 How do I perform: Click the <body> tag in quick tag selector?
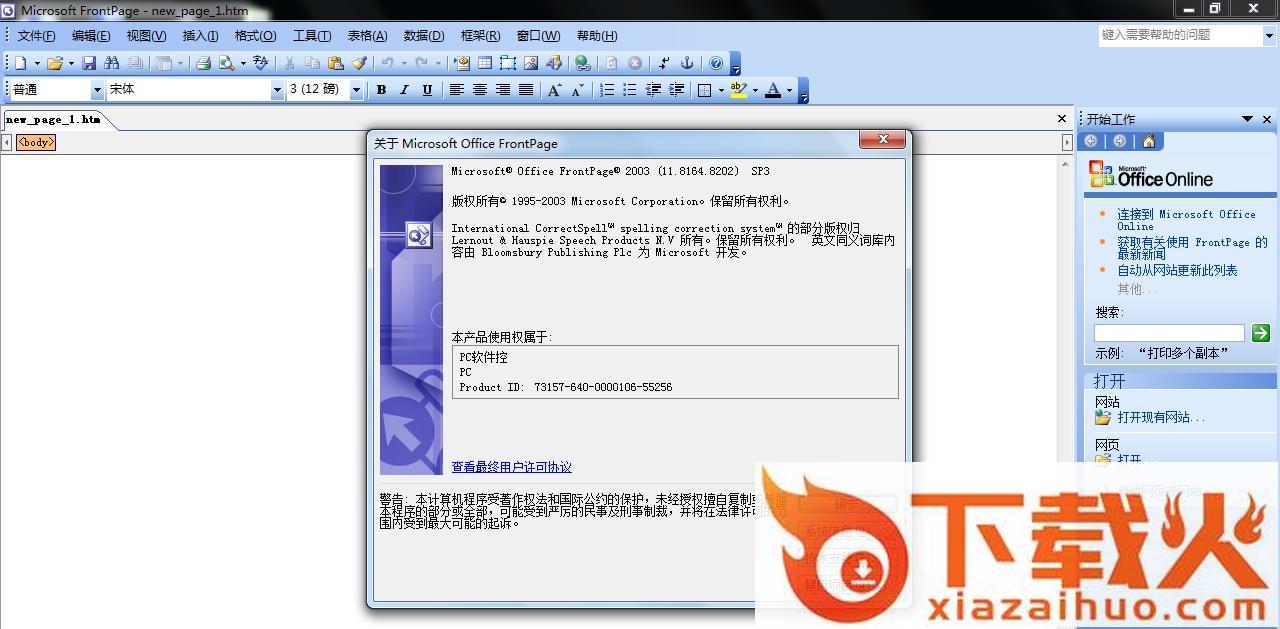point(35,143)
